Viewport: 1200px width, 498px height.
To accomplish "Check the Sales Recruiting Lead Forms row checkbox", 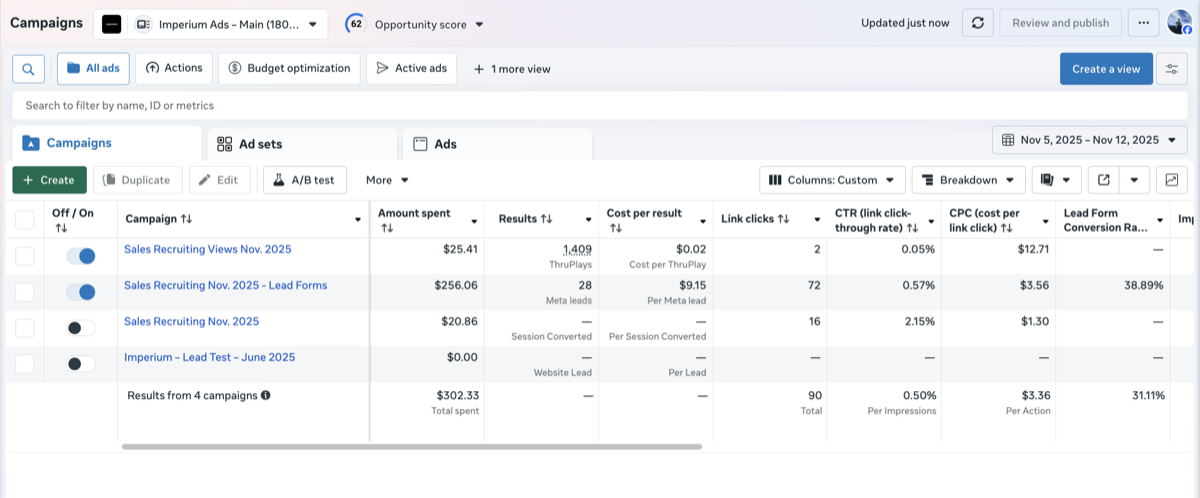I will tap(25, 292).
